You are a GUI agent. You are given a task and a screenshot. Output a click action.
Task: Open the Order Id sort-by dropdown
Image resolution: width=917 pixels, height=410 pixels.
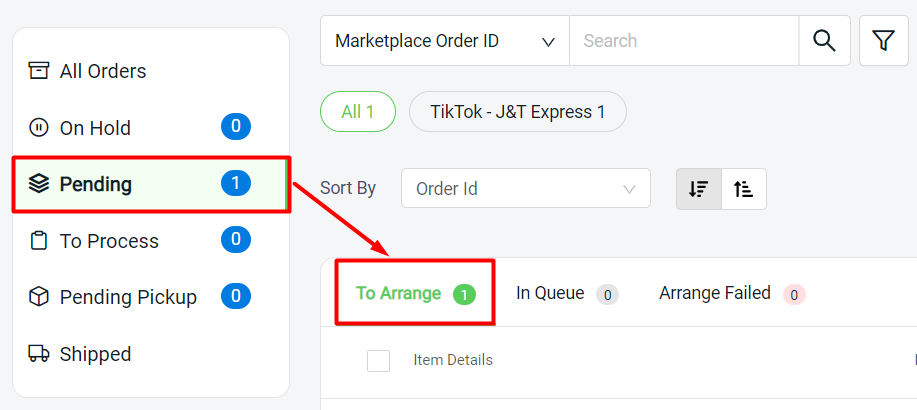(526, 188)
